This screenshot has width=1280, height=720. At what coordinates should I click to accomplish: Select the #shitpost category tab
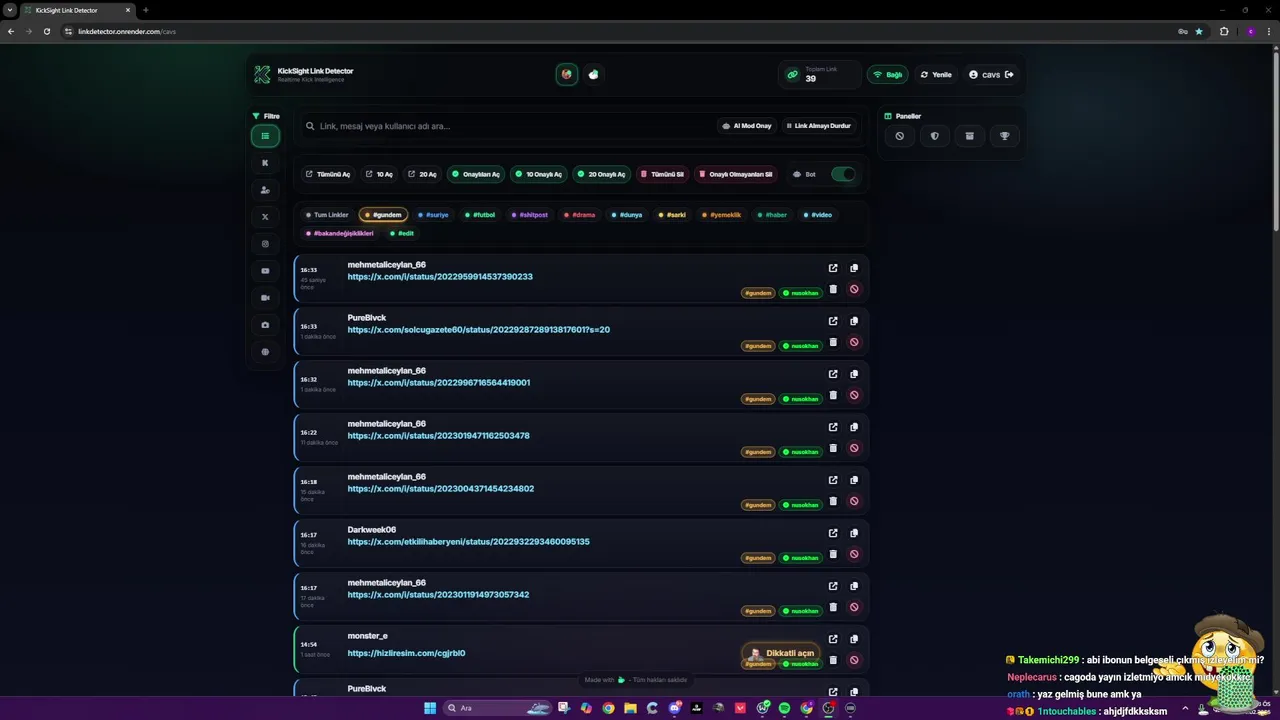coord(530,215)
